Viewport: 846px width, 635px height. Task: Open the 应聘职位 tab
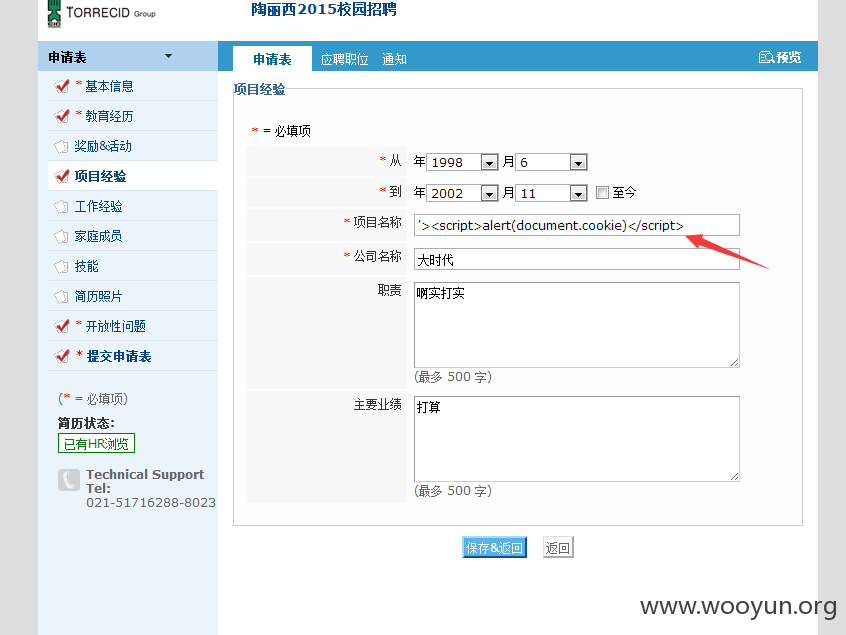(x=344, y=59)
